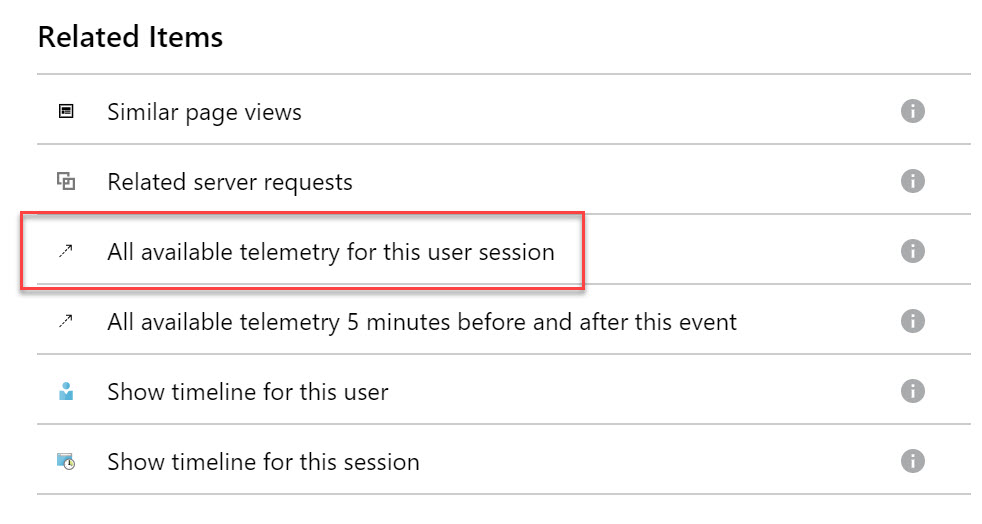Click the Related Items heading

coord(130,38)
